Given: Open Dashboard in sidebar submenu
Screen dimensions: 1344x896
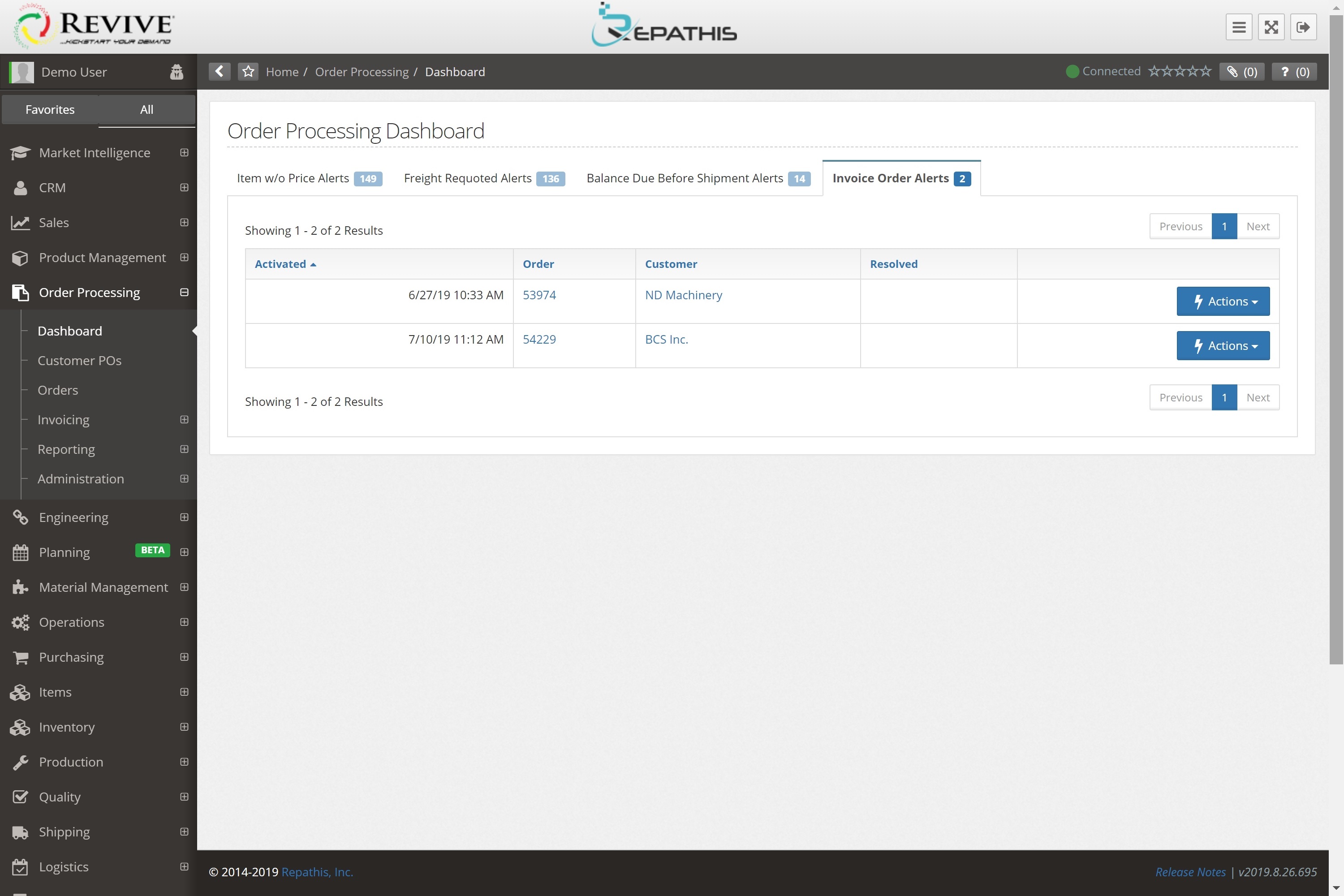Looking at the screenshot, I should point(70,331).
